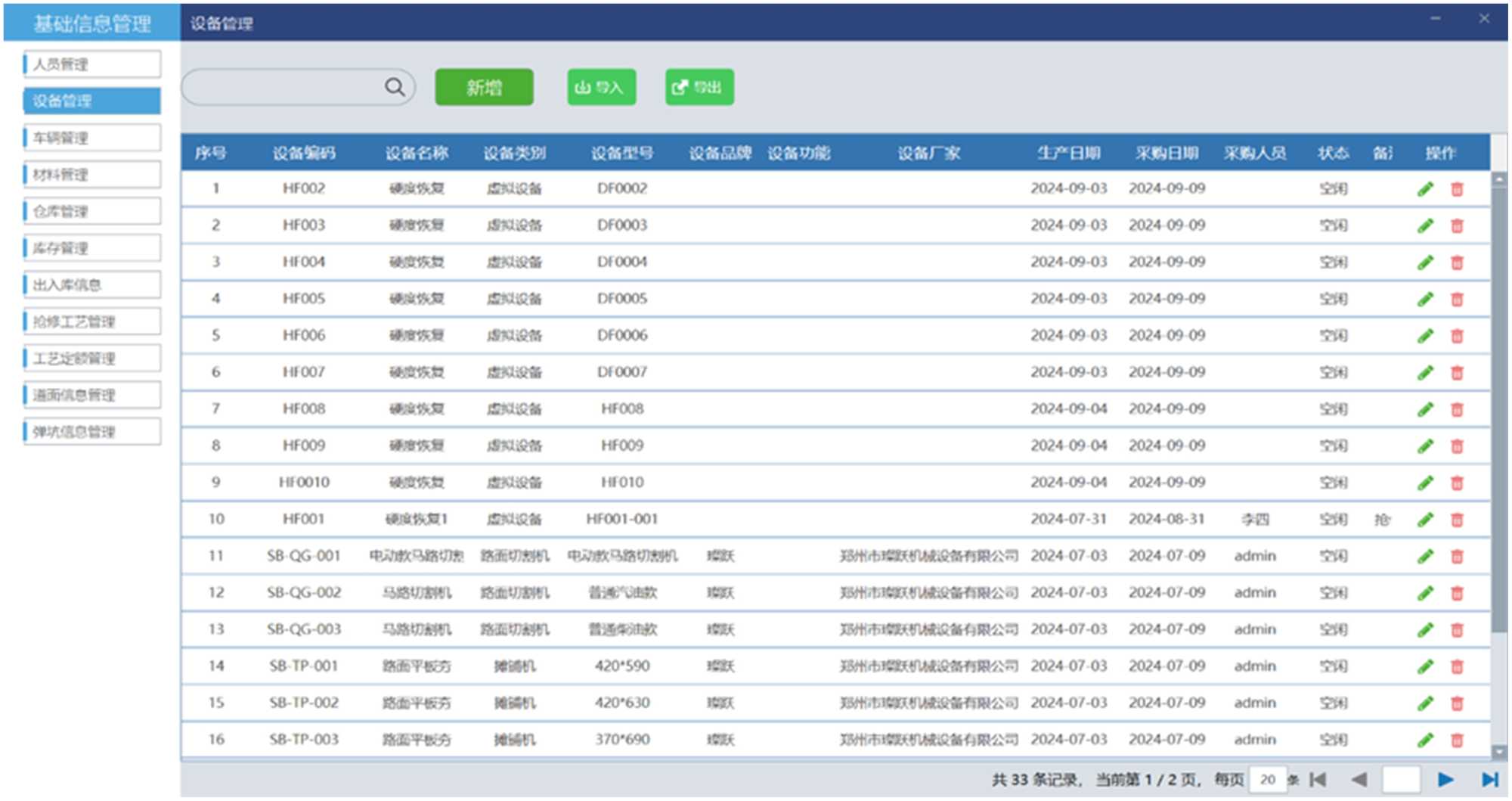Delete the HF003 device row

1457,226
